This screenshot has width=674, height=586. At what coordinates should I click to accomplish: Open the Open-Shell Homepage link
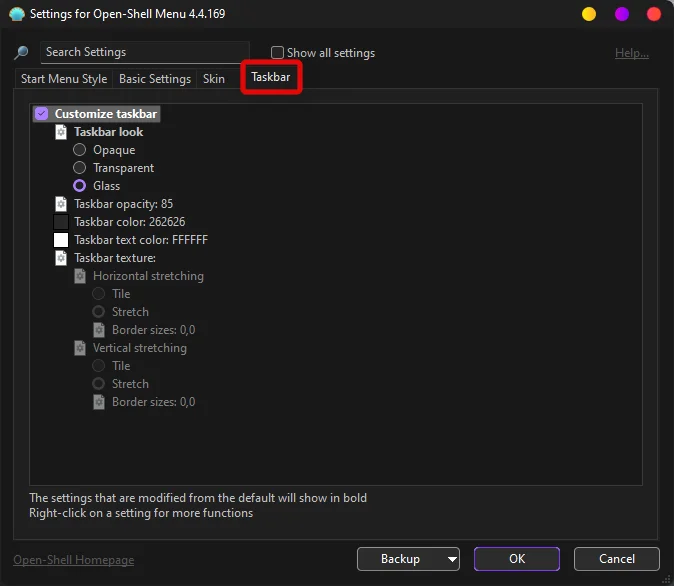click(73, 560)
